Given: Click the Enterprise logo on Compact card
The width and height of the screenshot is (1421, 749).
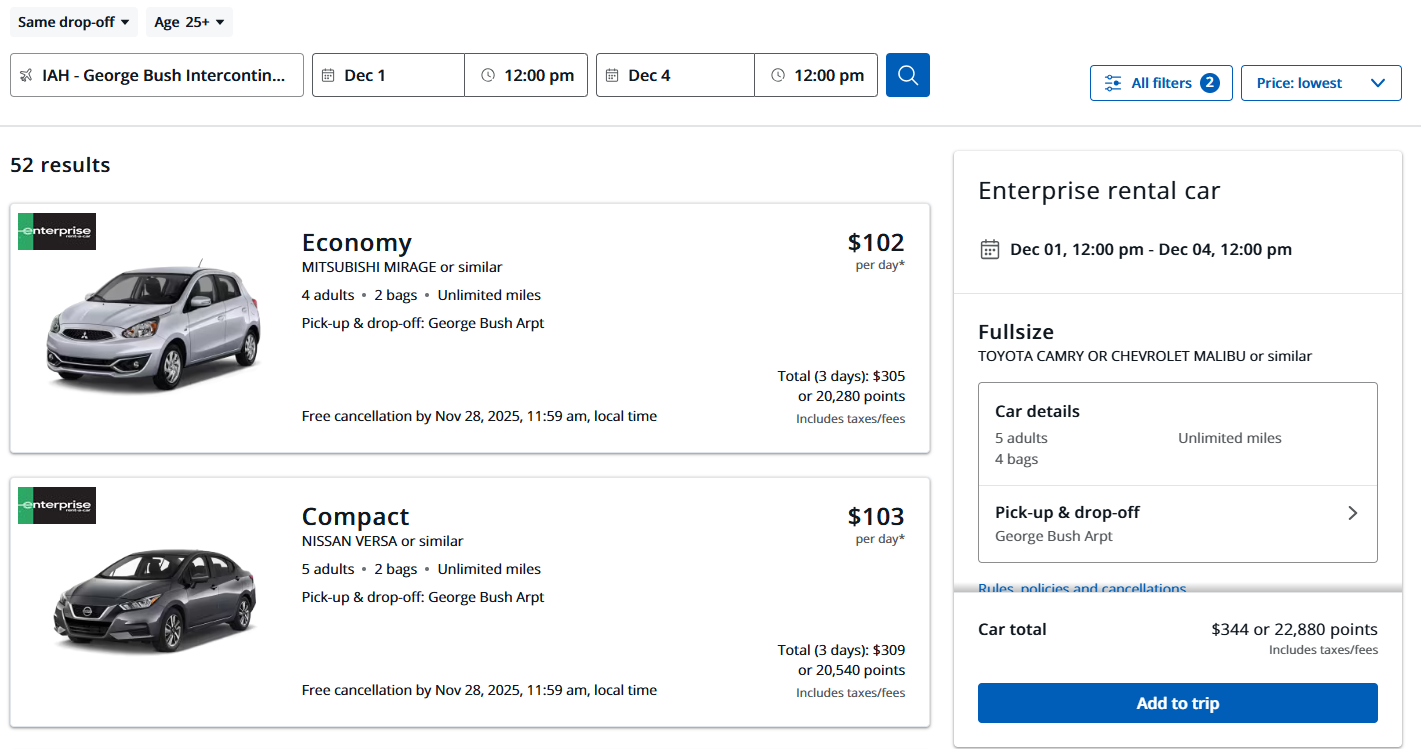Looking at the screenshot, I should pos(57,505).
